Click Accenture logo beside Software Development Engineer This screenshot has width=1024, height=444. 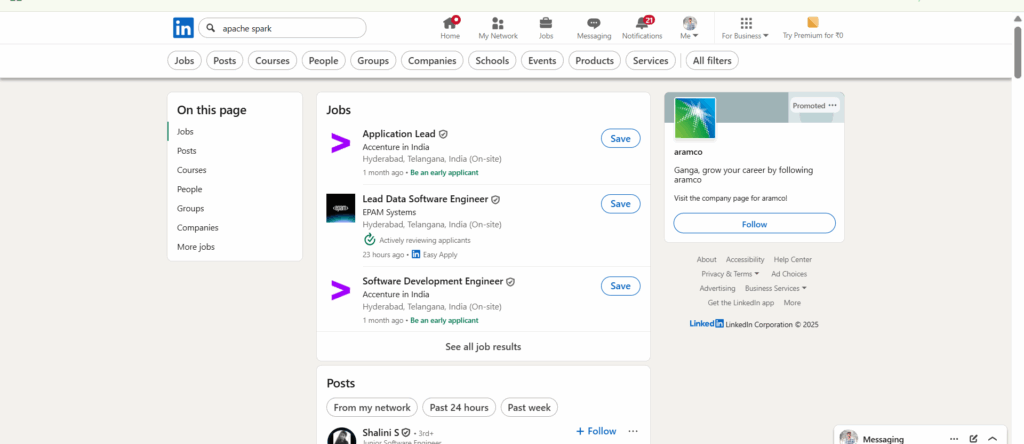tap(340, 291)
